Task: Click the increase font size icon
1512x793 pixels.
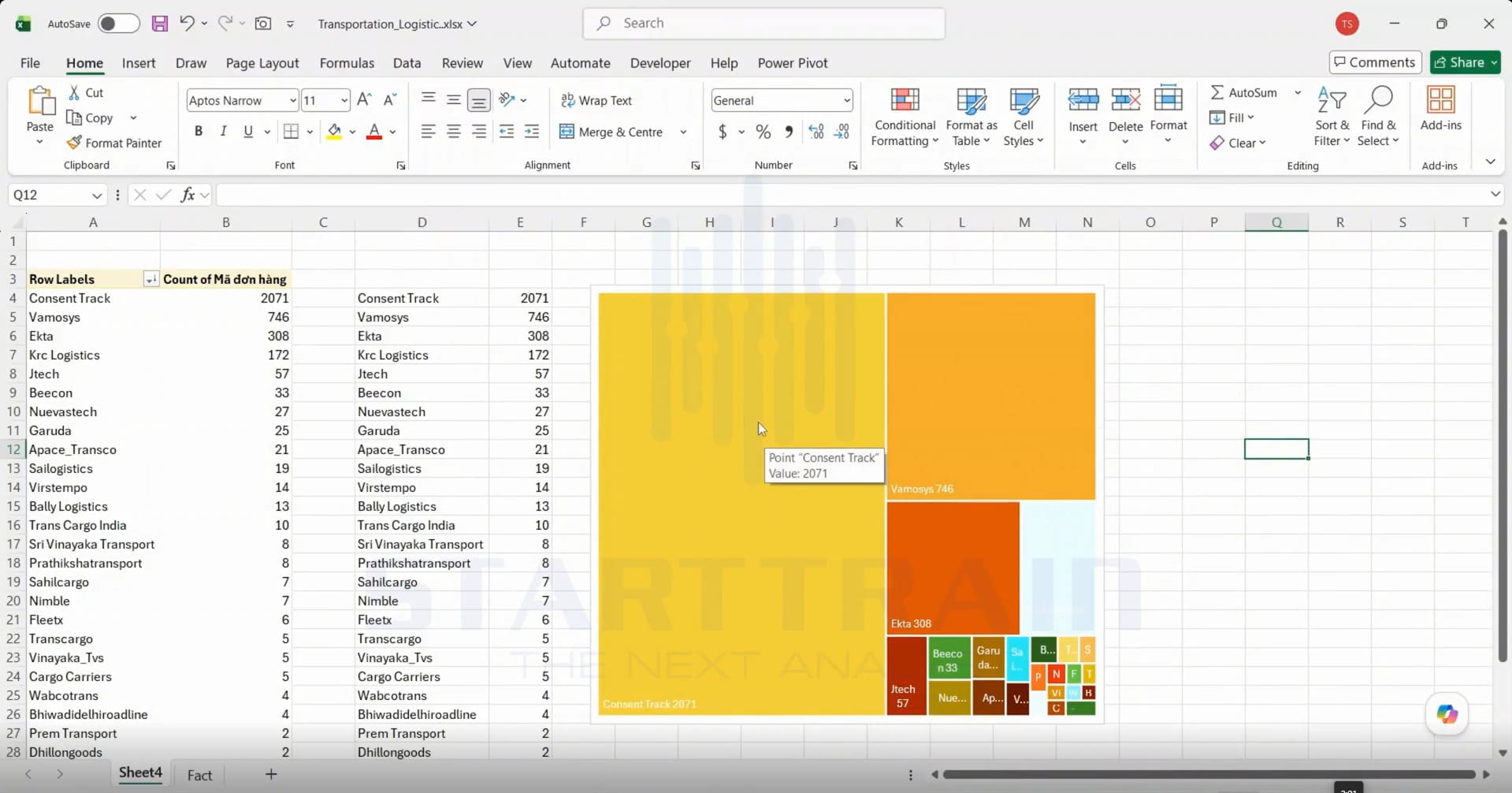Action: coord(364,100)
